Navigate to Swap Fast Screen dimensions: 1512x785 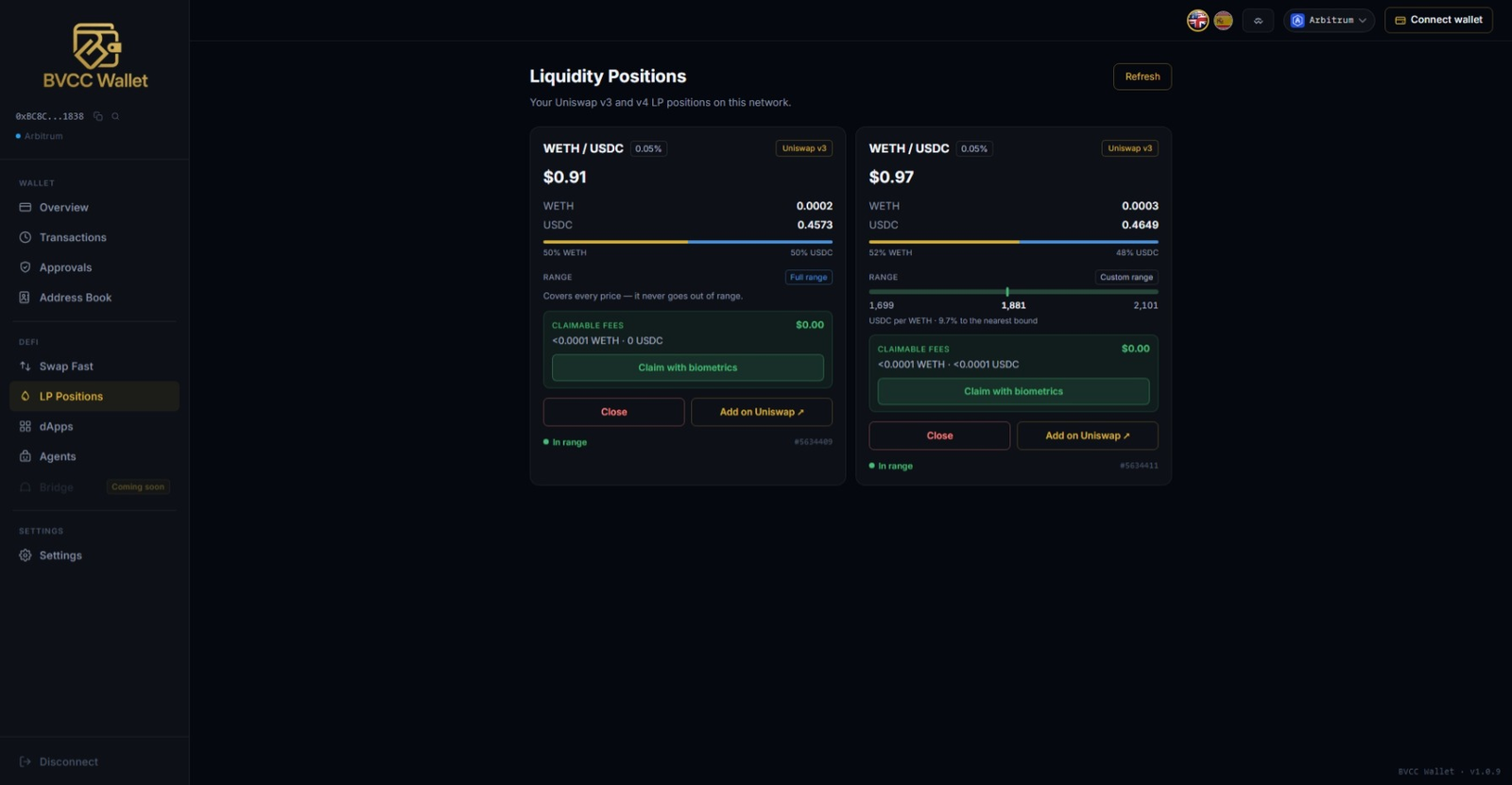tap(94, 367)
